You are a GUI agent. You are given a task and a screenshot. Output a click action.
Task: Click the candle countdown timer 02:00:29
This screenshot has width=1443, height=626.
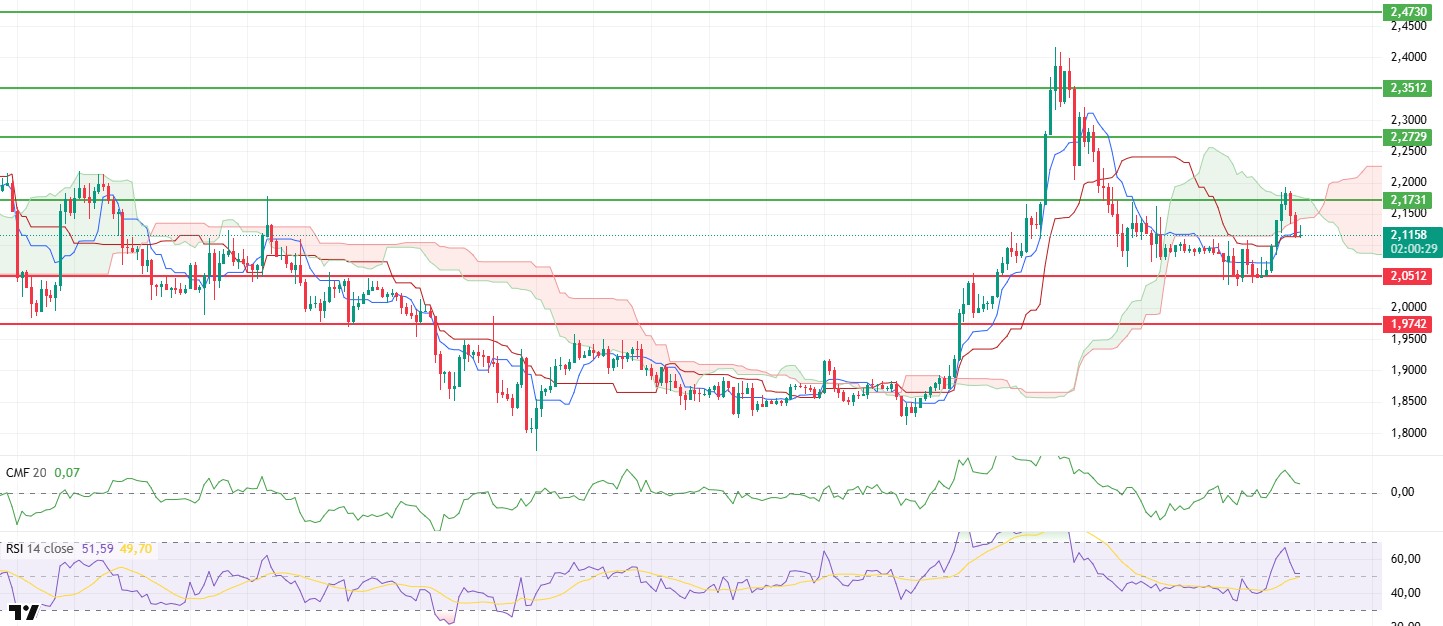click(x=1411, y=249)
